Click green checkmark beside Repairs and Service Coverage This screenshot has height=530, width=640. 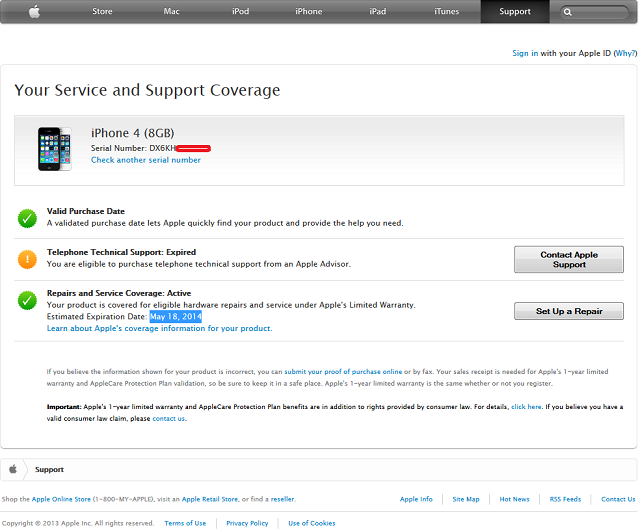click(x=27, y=301)
